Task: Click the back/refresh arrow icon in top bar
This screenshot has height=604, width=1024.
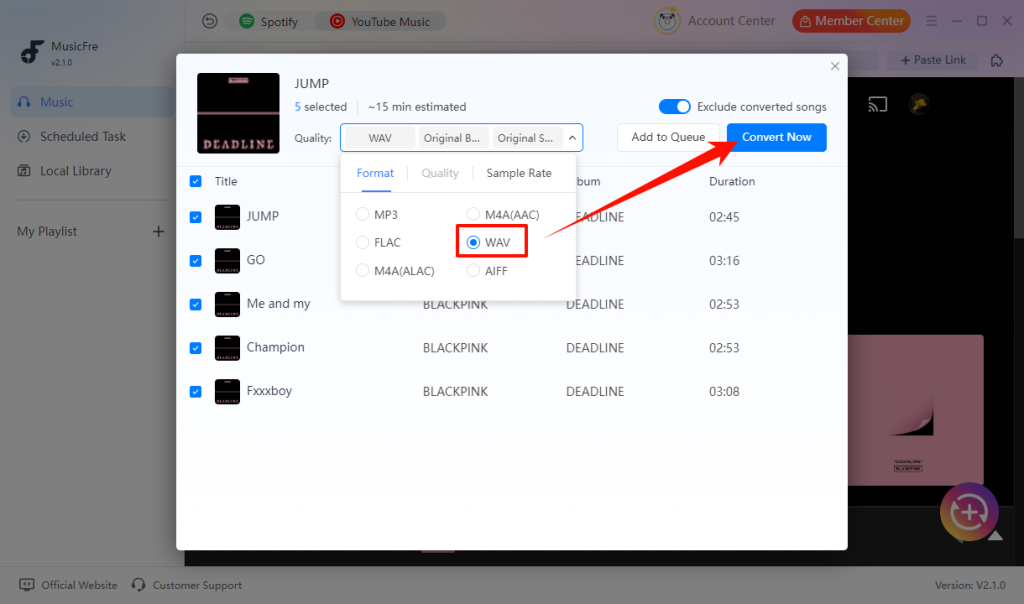Action: [210, 22]
